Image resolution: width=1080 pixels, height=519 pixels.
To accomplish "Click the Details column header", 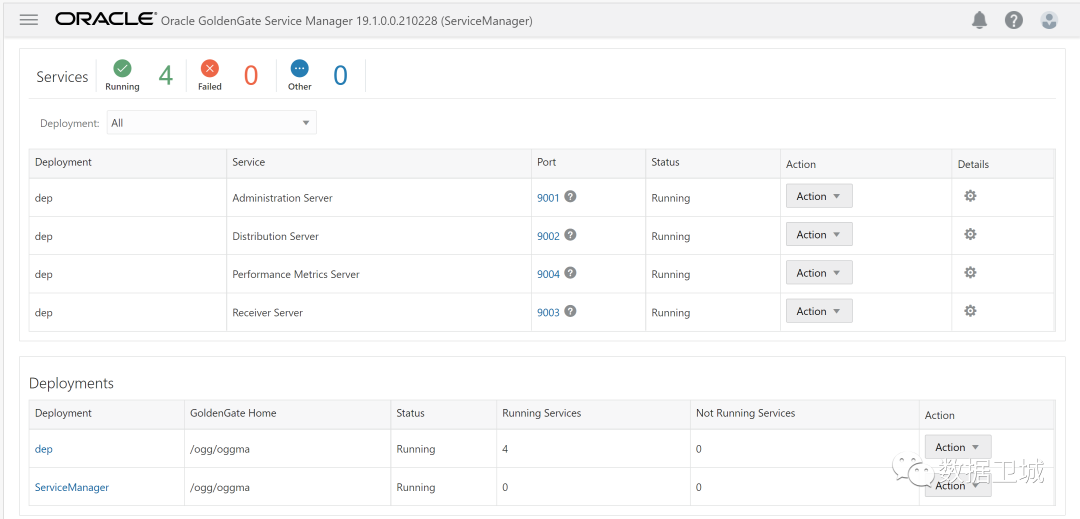I will (x=973, y=164).
